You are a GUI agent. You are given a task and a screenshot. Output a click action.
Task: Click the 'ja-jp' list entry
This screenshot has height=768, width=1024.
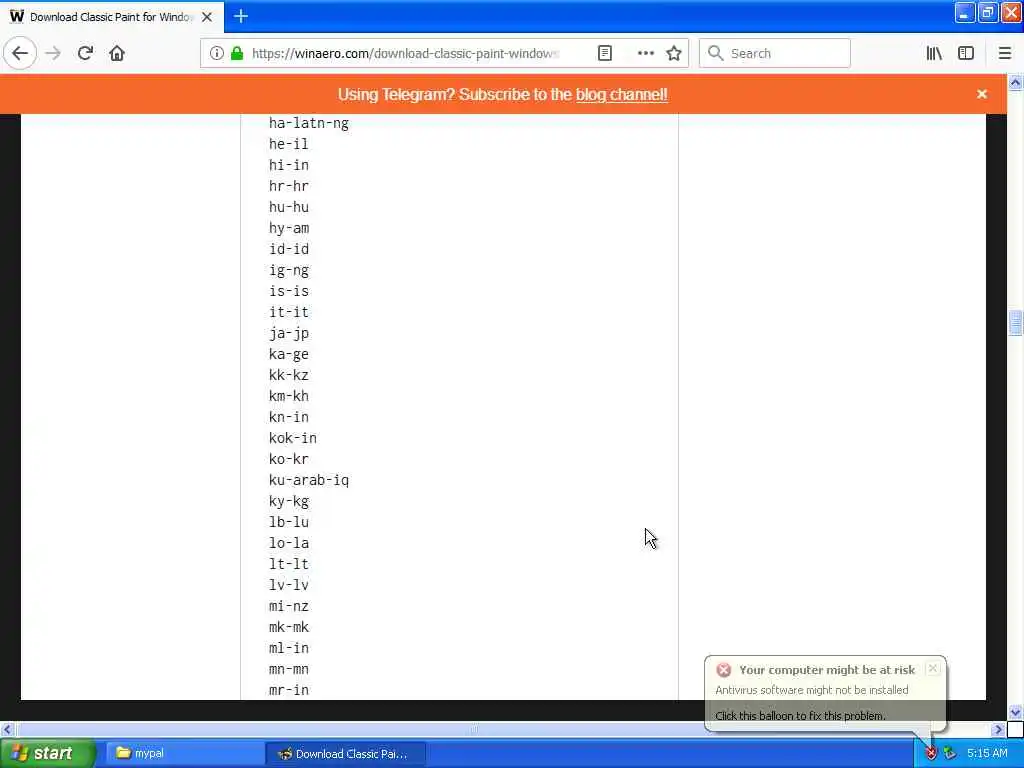coord(289,333)
